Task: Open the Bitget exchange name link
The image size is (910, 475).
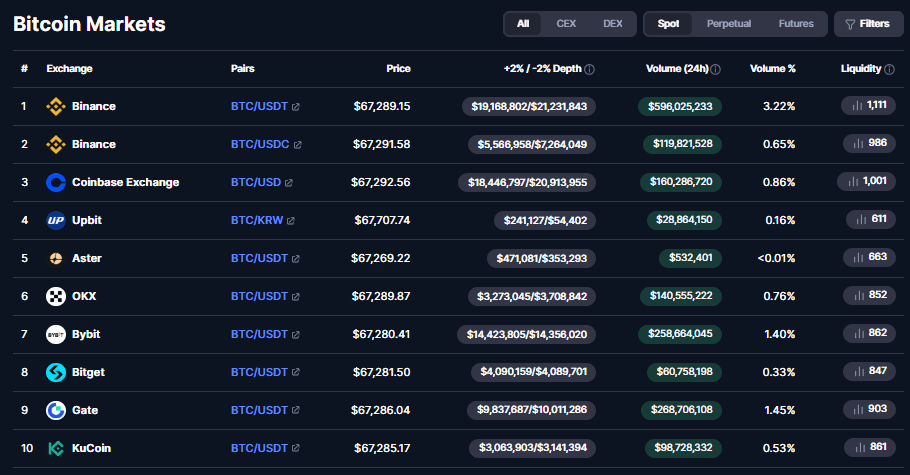Action: (88, 372)
